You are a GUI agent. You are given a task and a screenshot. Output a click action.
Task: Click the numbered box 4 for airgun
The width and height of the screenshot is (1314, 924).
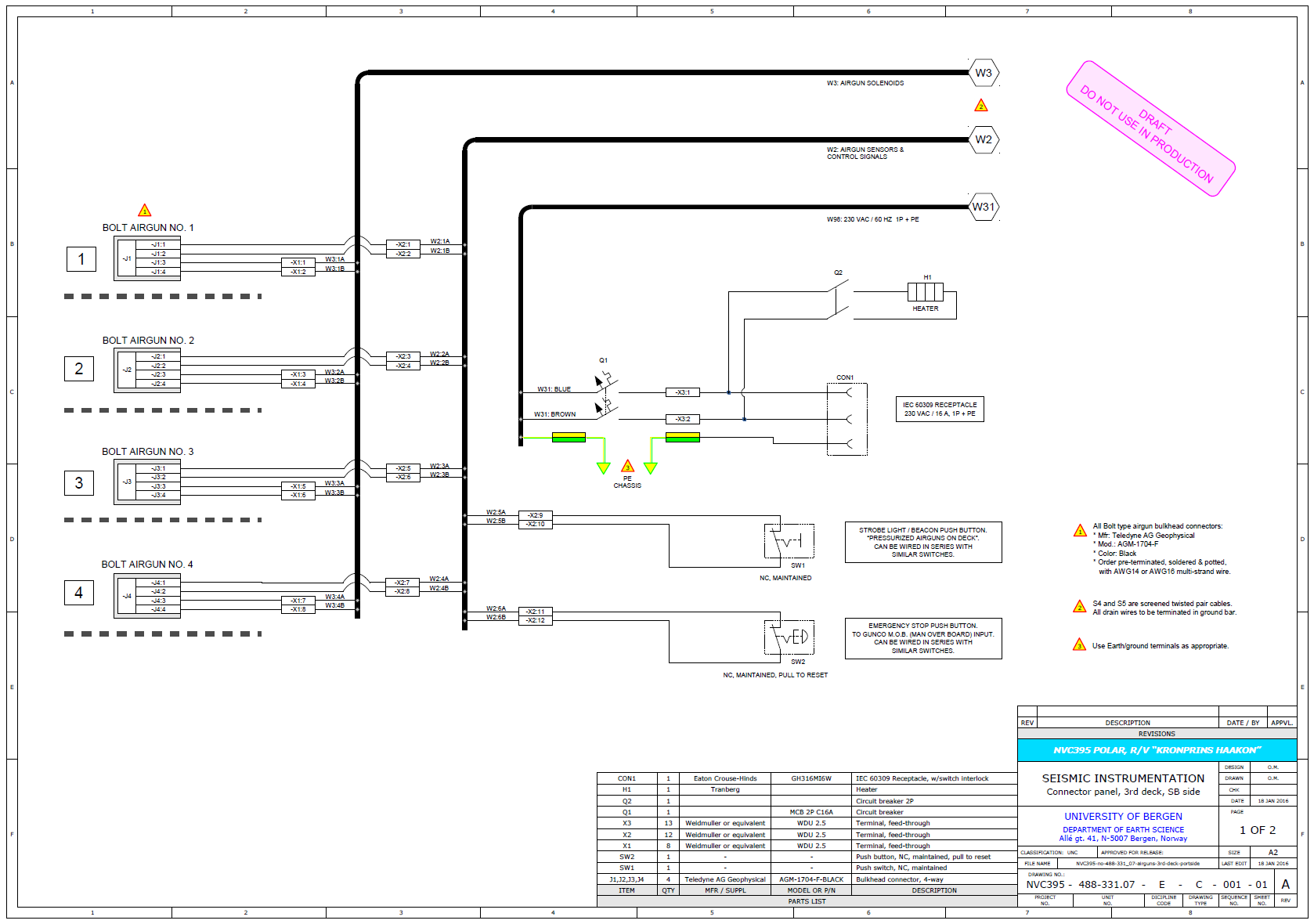[78, 593]
